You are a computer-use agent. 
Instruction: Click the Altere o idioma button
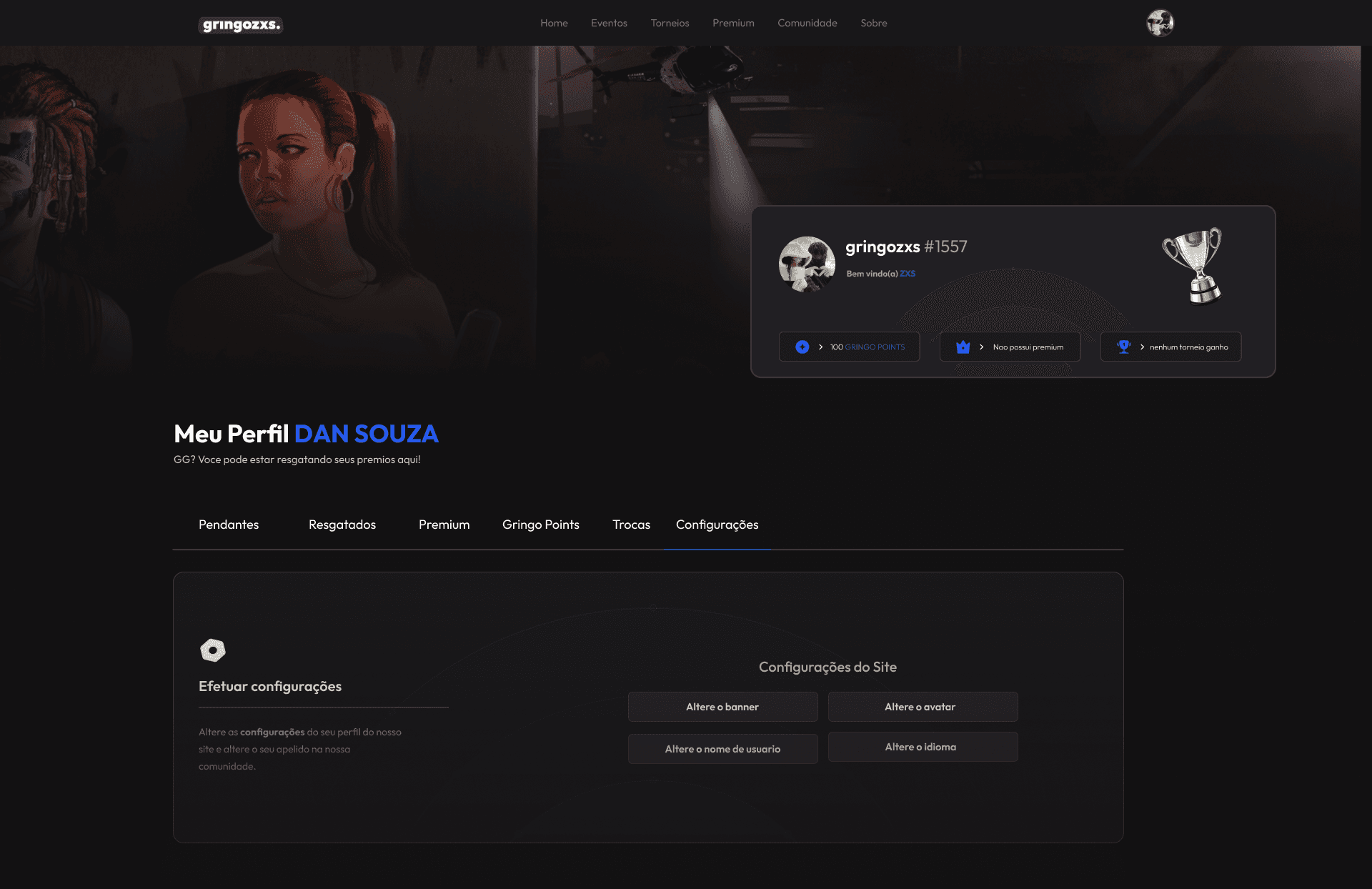pyautogui.click(x=923, y=747)
